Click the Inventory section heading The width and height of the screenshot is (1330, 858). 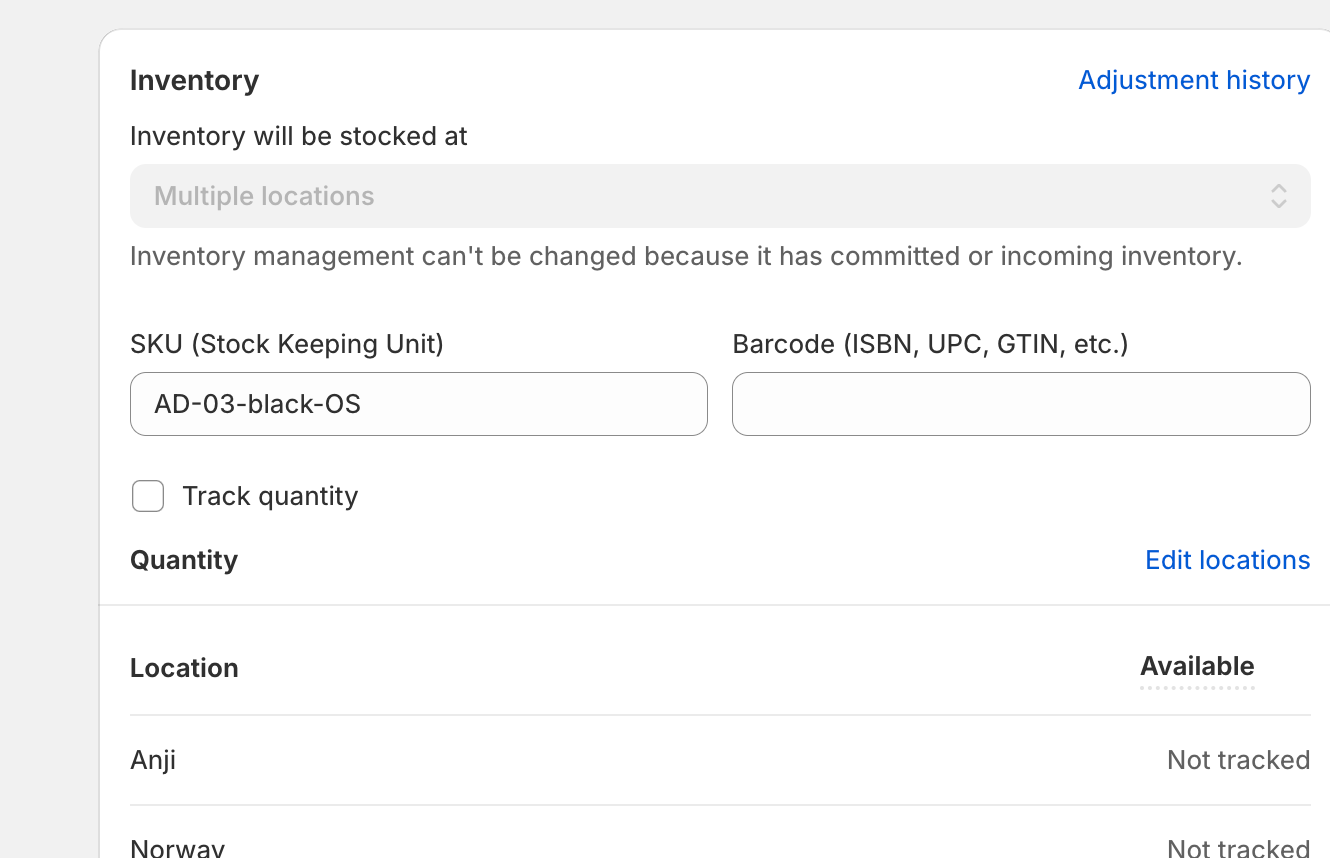(194, 80)
